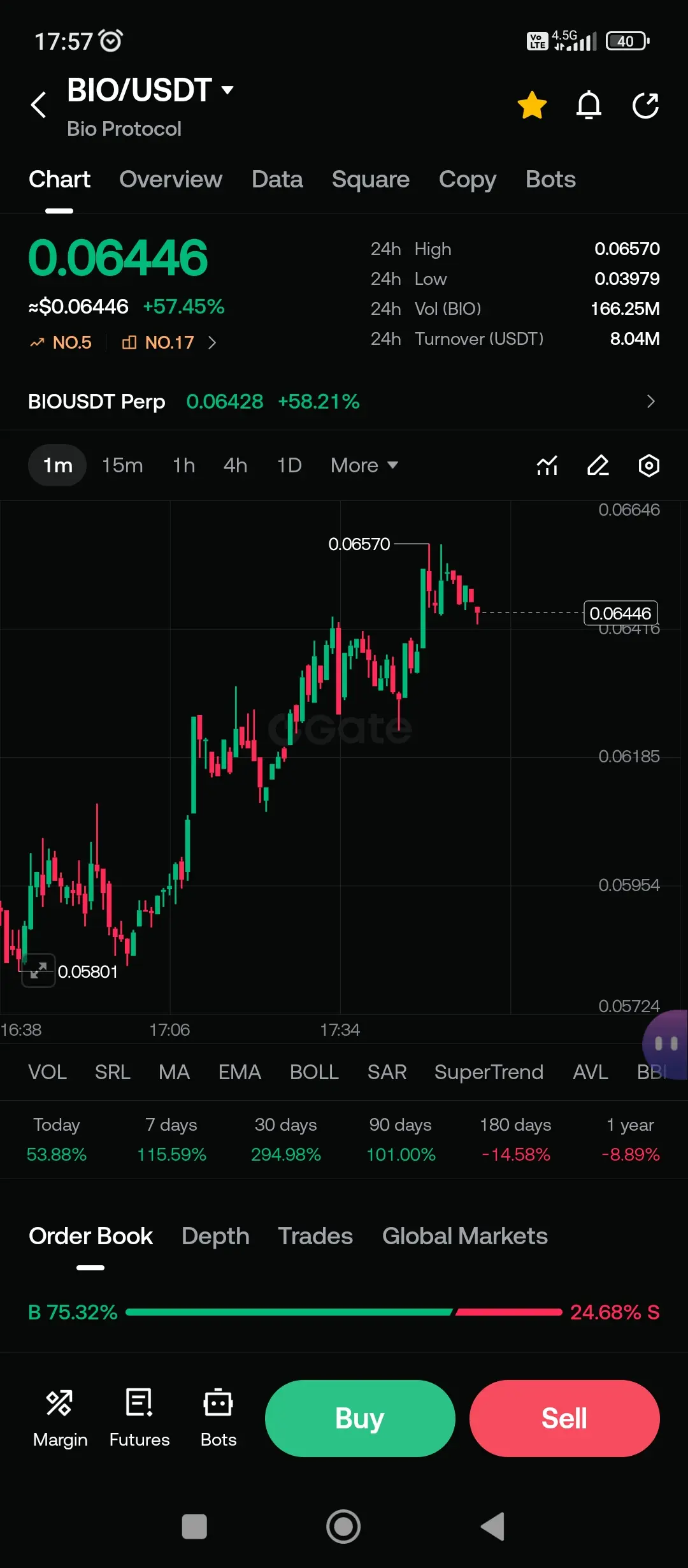Select the 1D timeframe

pyautogui.click(x=289, y=465)
